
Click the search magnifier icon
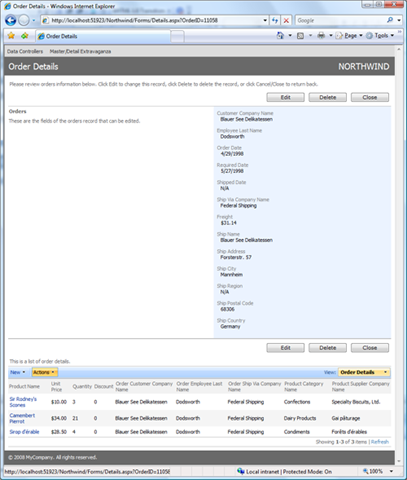click(390, 20)
